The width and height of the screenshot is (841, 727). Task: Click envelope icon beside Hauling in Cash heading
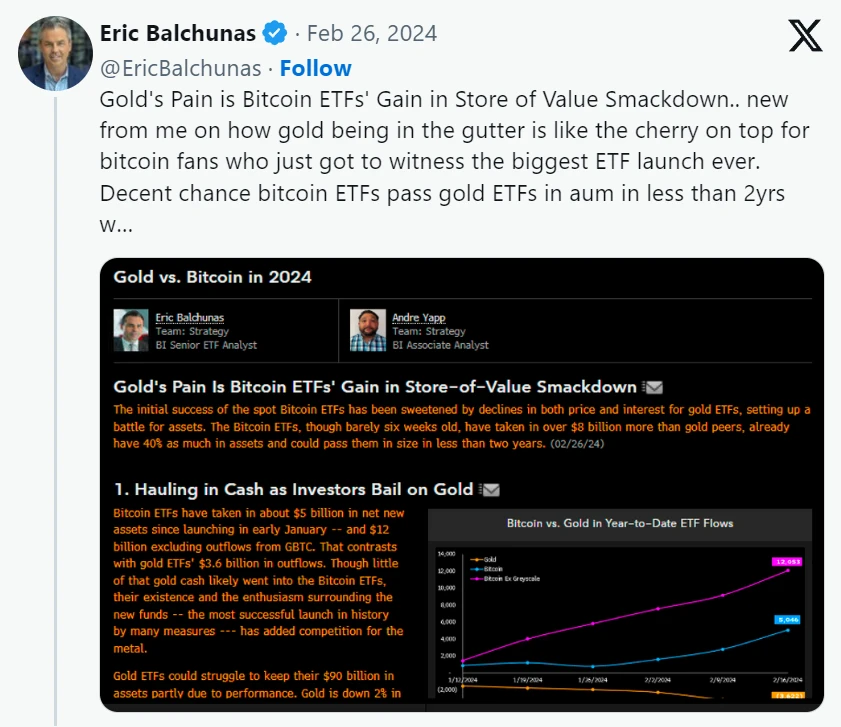(490, 489)
